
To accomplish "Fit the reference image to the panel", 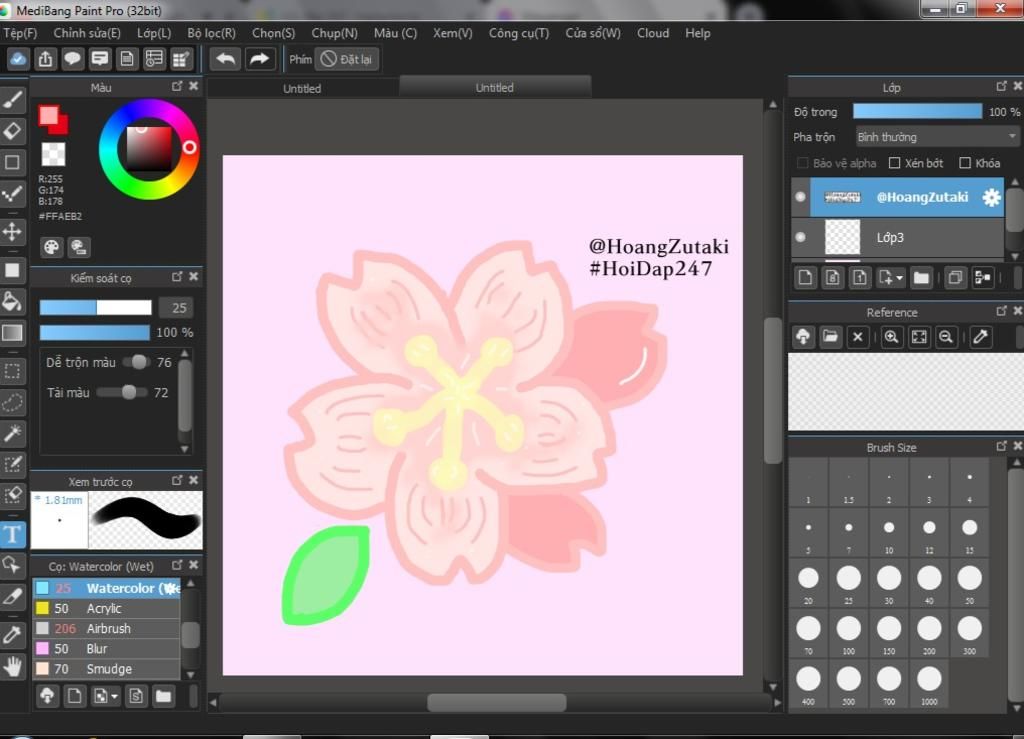I will pos(919,337).
